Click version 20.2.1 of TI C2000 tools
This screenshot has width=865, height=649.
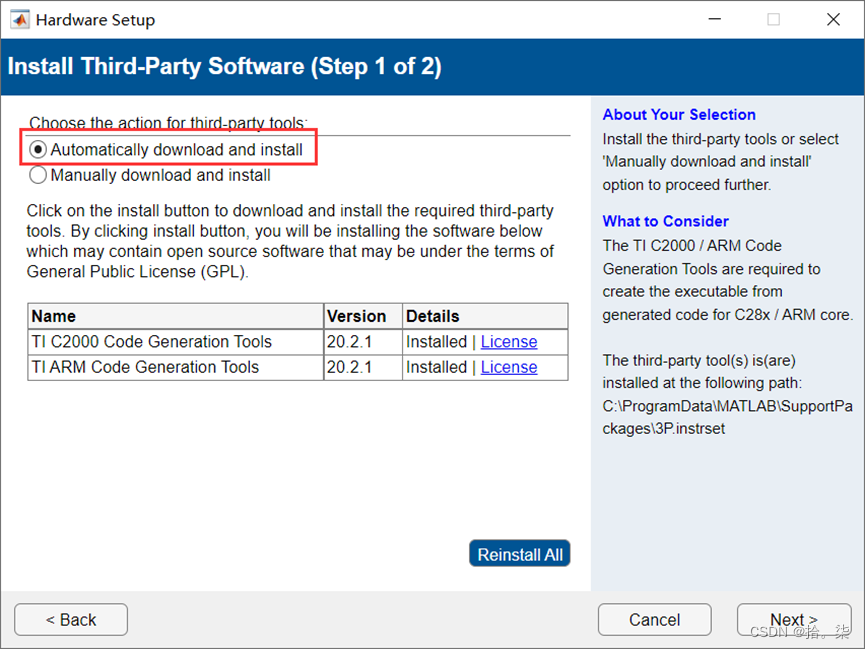pyautogui.click(x=349, y=342)
